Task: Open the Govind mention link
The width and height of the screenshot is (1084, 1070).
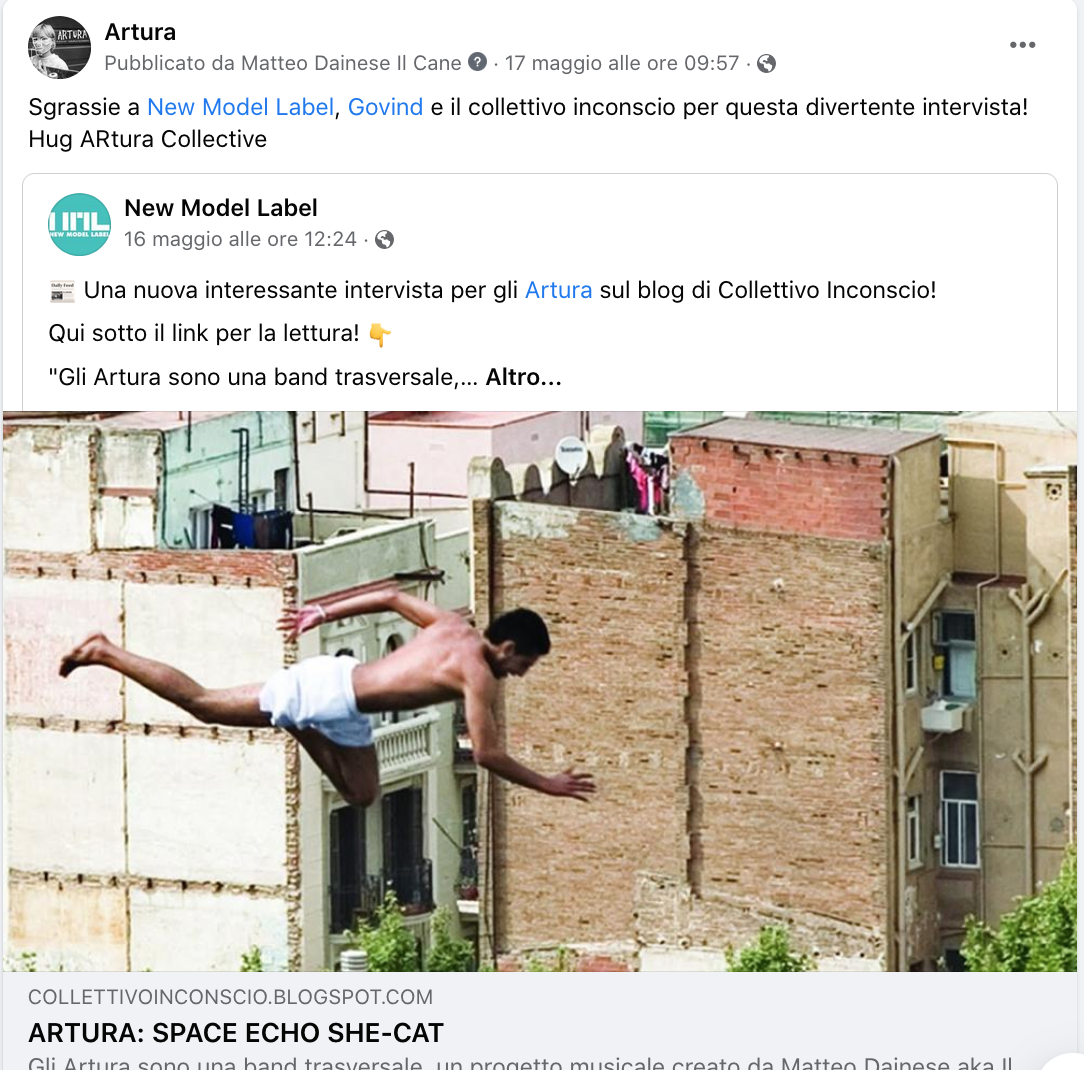Action: (x=385, y=107)
